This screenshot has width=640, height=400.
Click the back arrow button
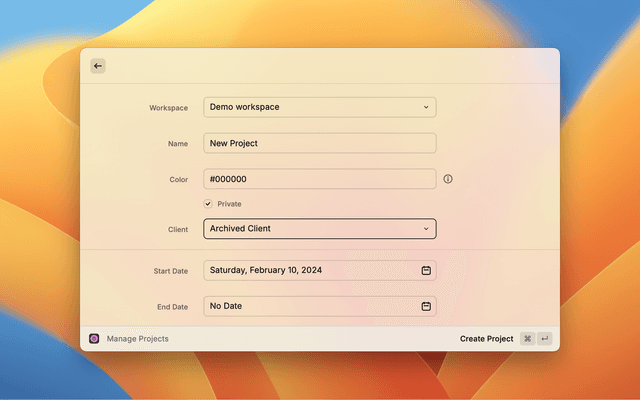click(x=97, y=66)
